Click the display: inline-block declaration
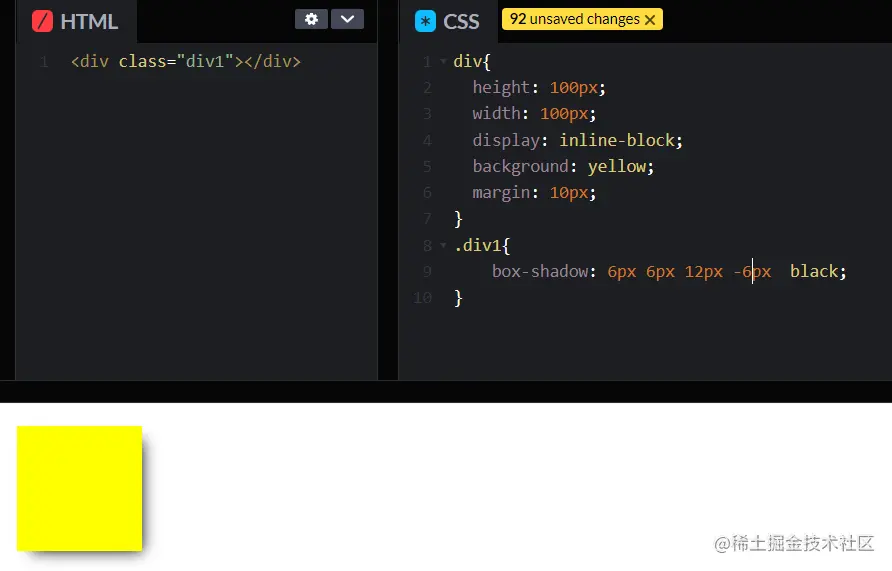Screen dimensions: 892x571 click(x=577, y=140)
